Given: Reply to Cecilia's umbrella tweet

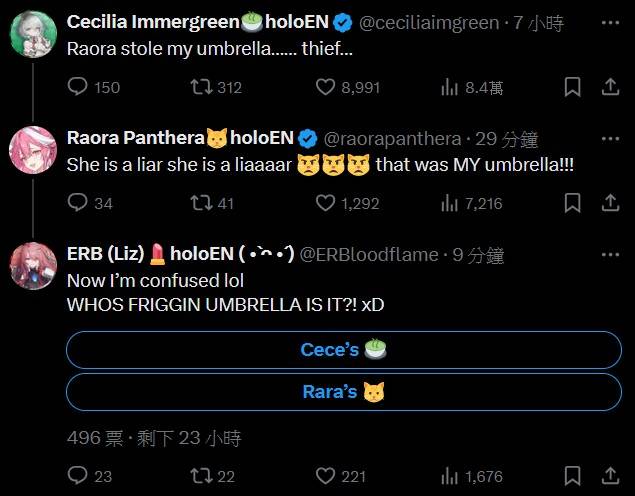Looking at the screenshot, I should point(78,88).
